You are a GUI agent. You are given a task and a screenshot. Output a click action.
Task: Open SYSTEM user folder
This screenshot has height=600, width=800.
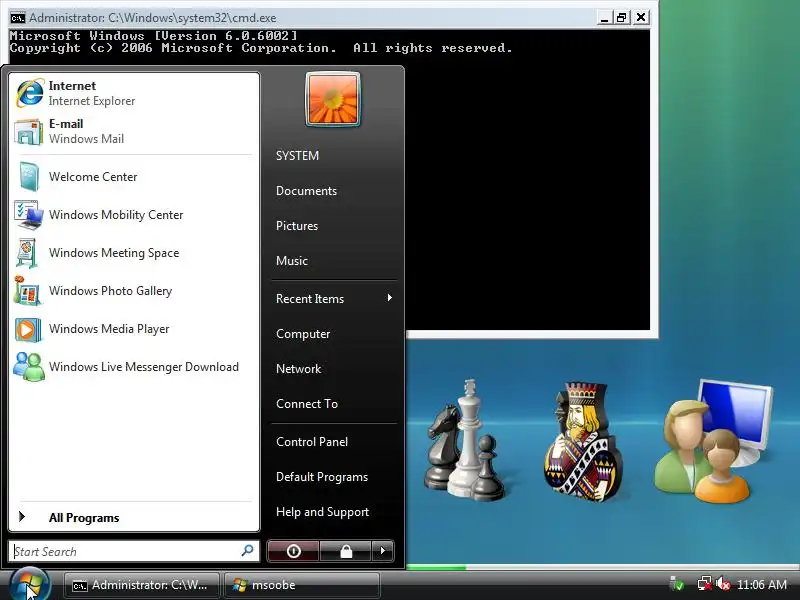tap(297, 156)
